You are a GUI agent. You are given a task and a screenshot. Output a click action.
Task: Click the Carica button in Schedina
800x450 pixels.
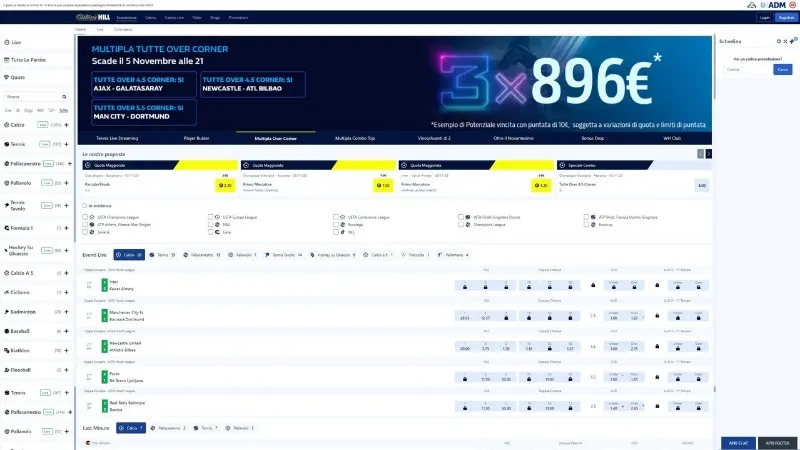(x=783, y=69)
